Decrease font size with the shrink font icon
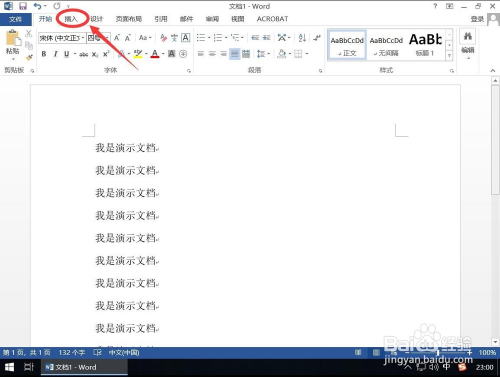This screenshot has height=377, width=500. click(128, 38)
